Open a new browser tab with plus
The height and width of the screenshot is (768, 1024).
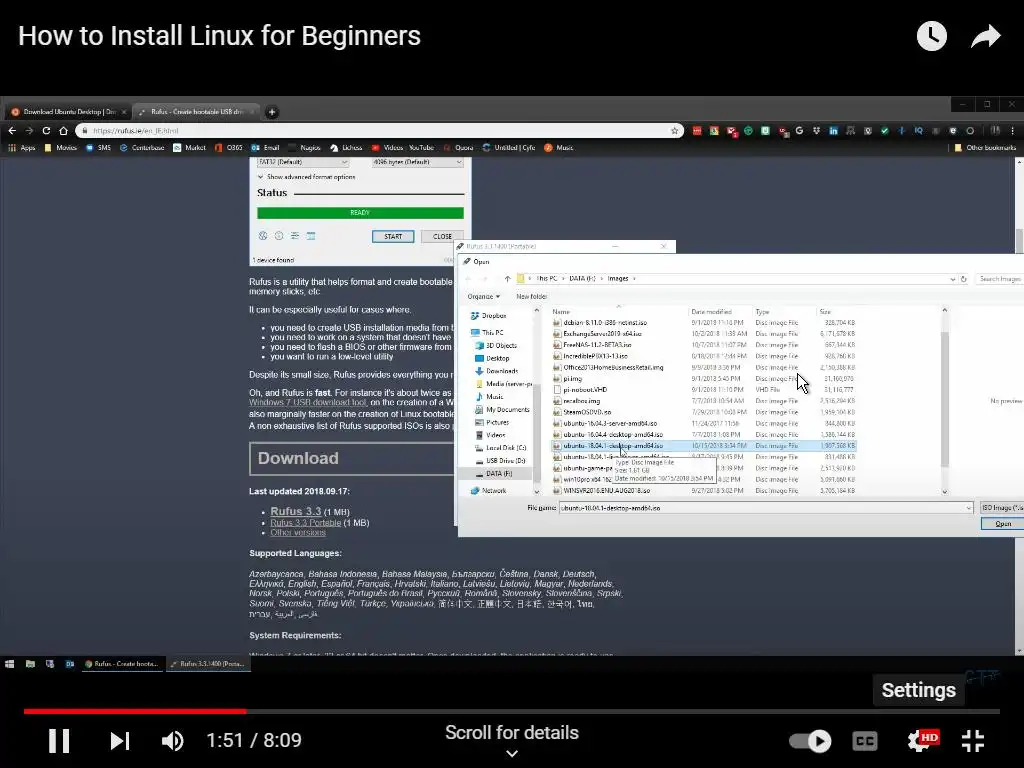272,112
